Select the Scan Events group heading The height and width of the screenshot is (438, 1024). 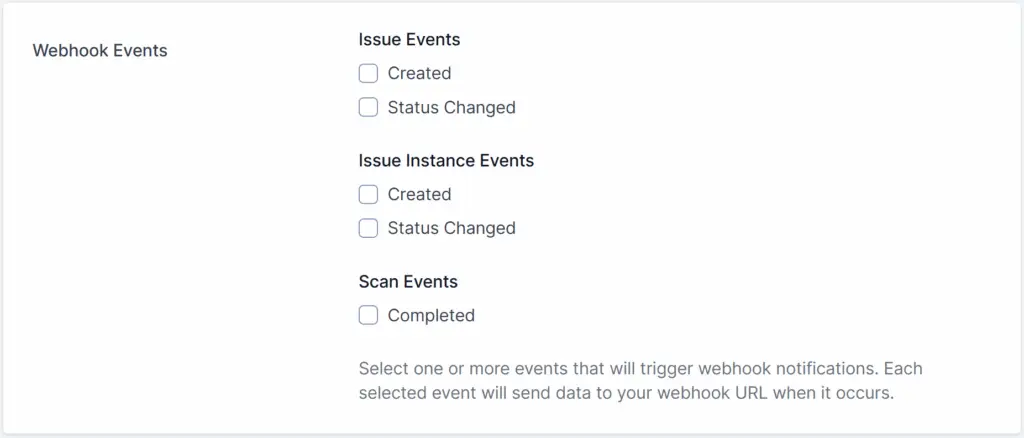click(x=408, y=282)
